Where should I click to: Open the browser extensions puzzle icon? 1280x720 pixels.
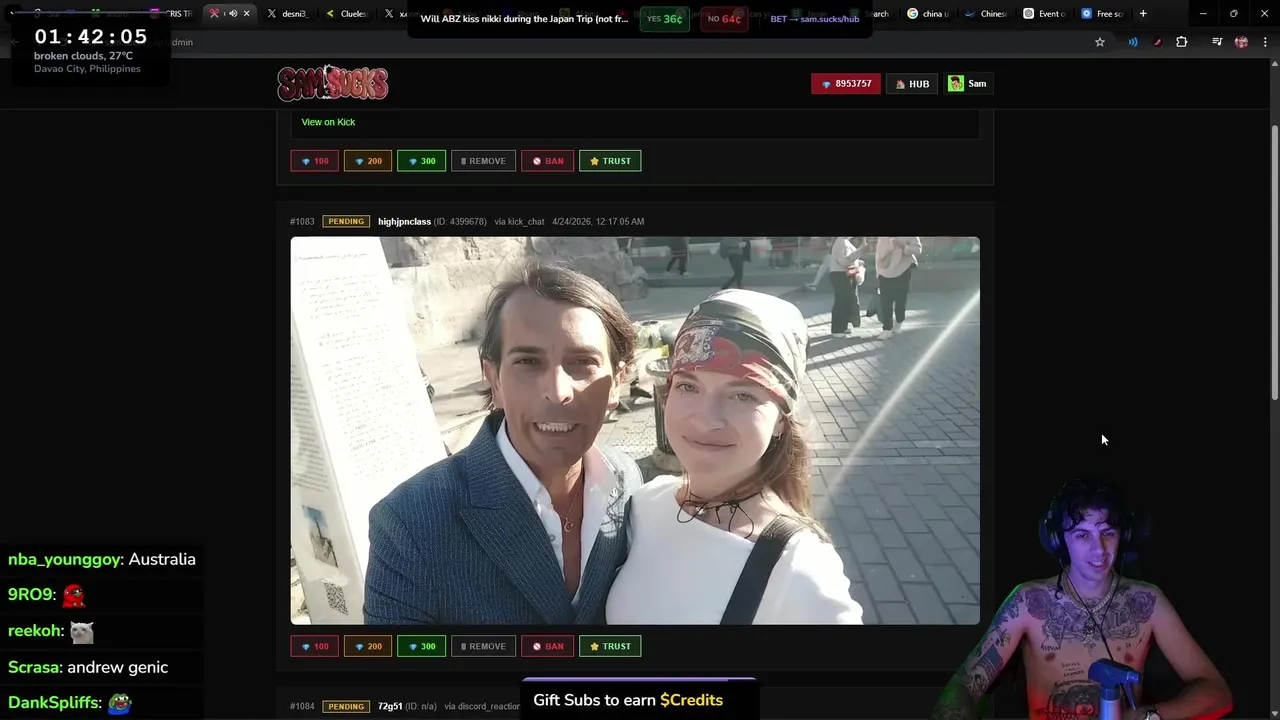coord(1182,42)
